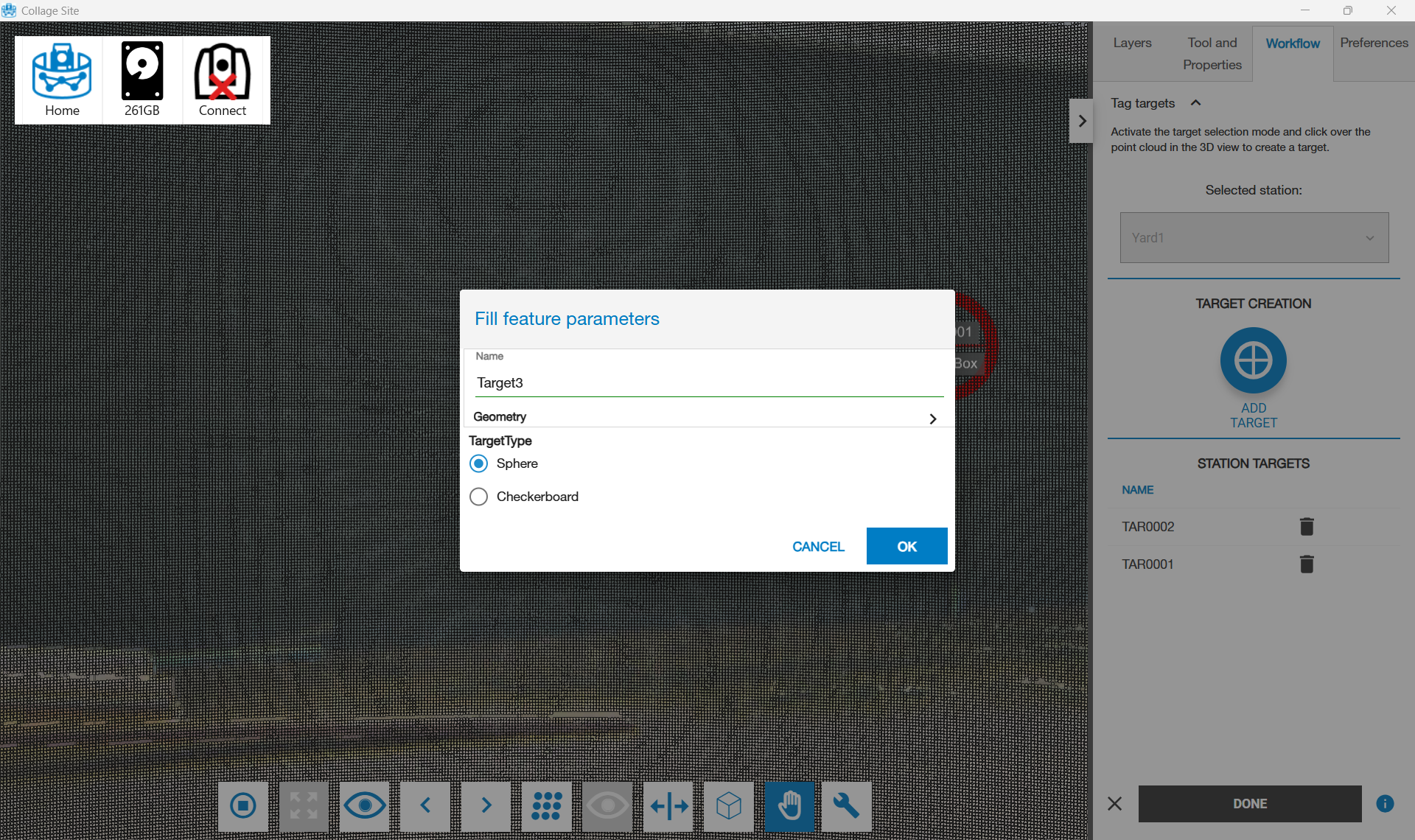1415x840 pixels.
Task: Toggle the blue eye visibility button
Action: tap(364, 806)
